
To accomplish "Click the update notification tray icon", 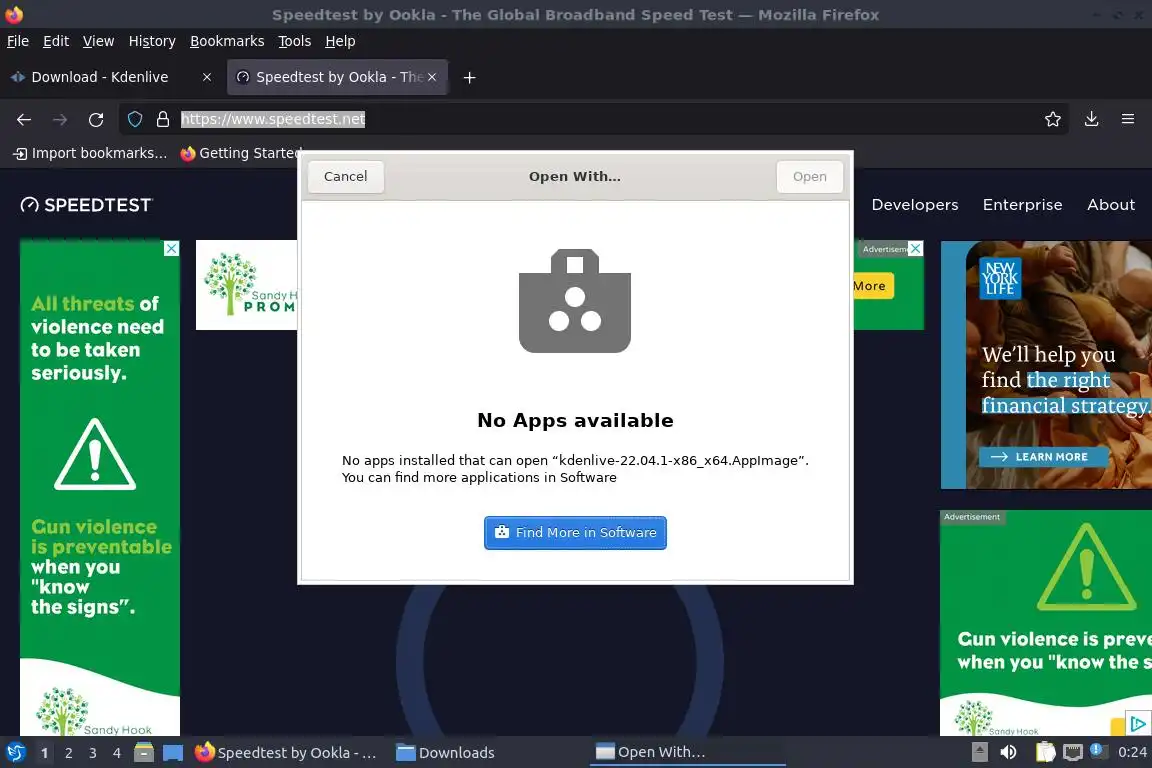I will pyautogui.click(x=1098, y=751).
